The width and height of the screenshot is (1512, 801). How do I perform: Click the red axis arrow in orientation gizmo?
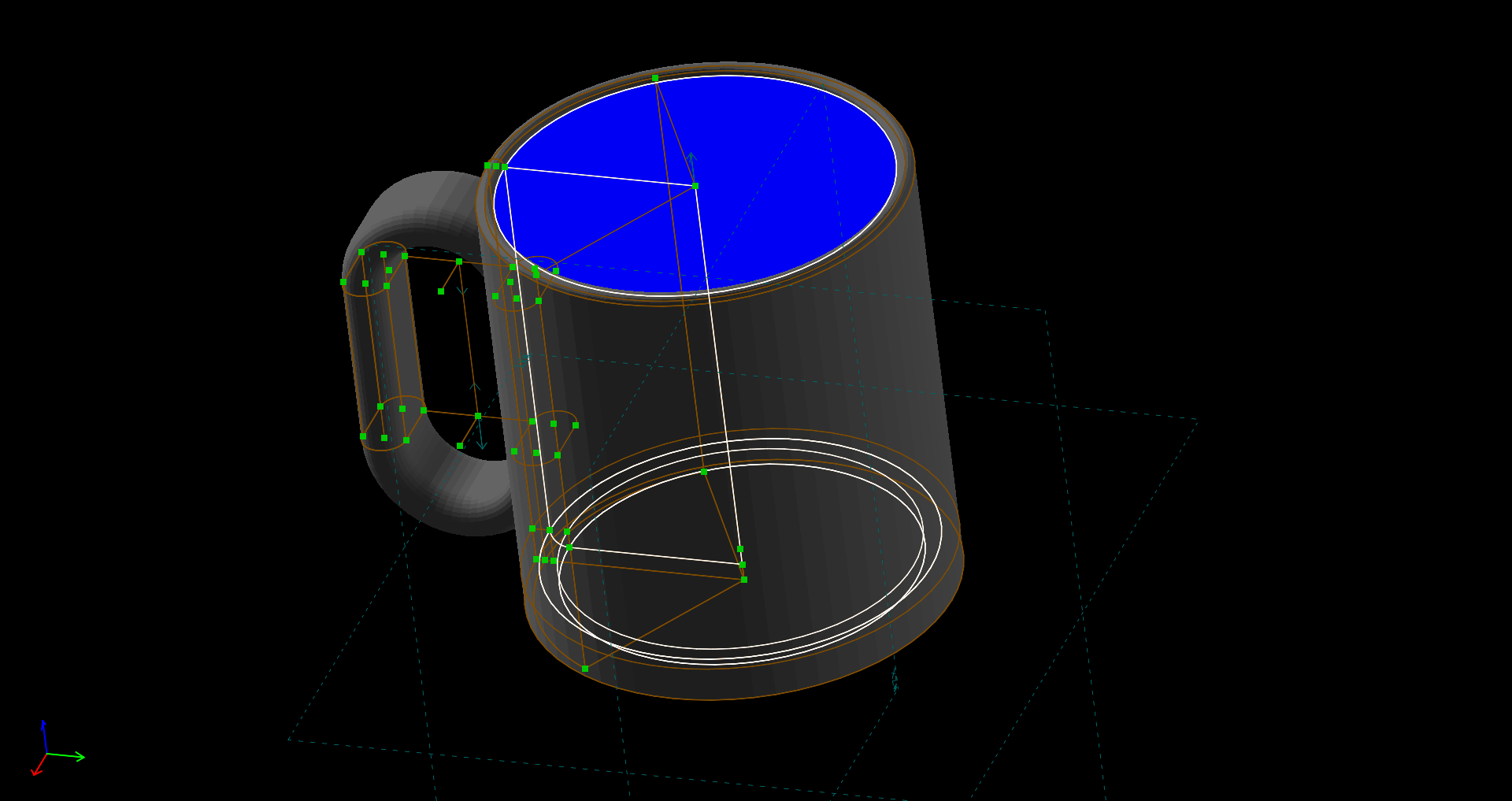[36, 771]
